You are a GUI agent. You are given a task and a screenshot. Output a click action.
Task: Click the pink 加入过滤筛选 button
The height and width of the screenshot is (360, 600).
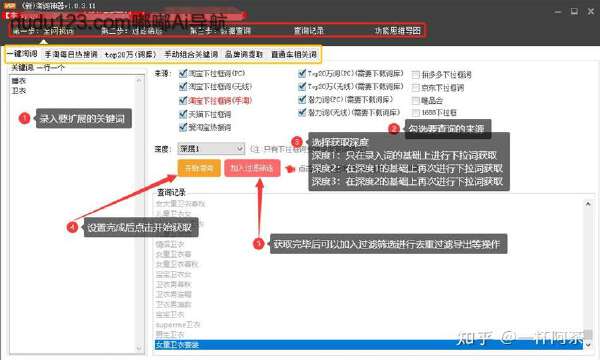tap(252, 168)
